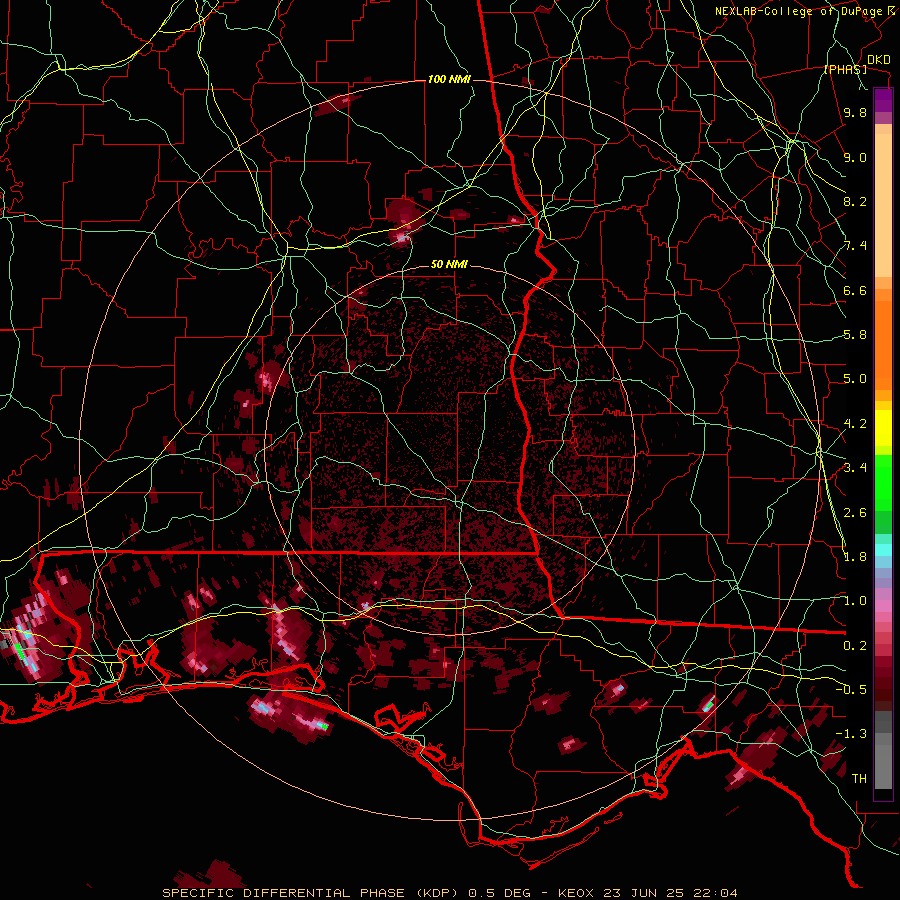Click the TH label on the scale
Viewport: 900px width, 900px height.
point(859,779)
